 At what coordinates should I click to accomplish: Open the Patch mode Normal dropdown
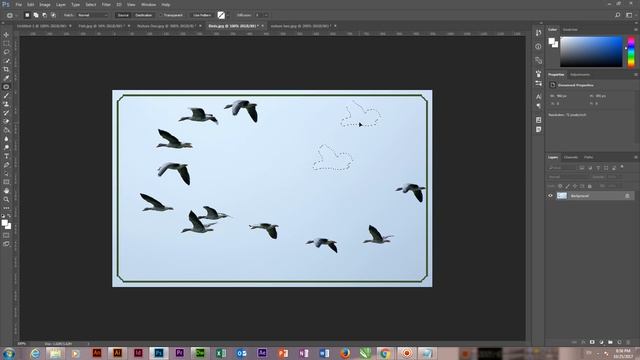92,15
